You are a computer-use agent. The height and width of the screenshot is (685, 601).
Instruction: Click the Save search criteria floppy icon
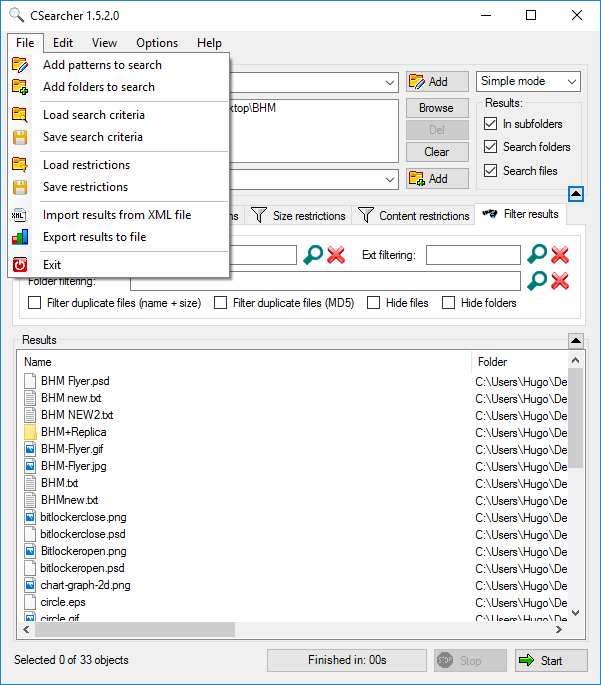coord(20,137)
